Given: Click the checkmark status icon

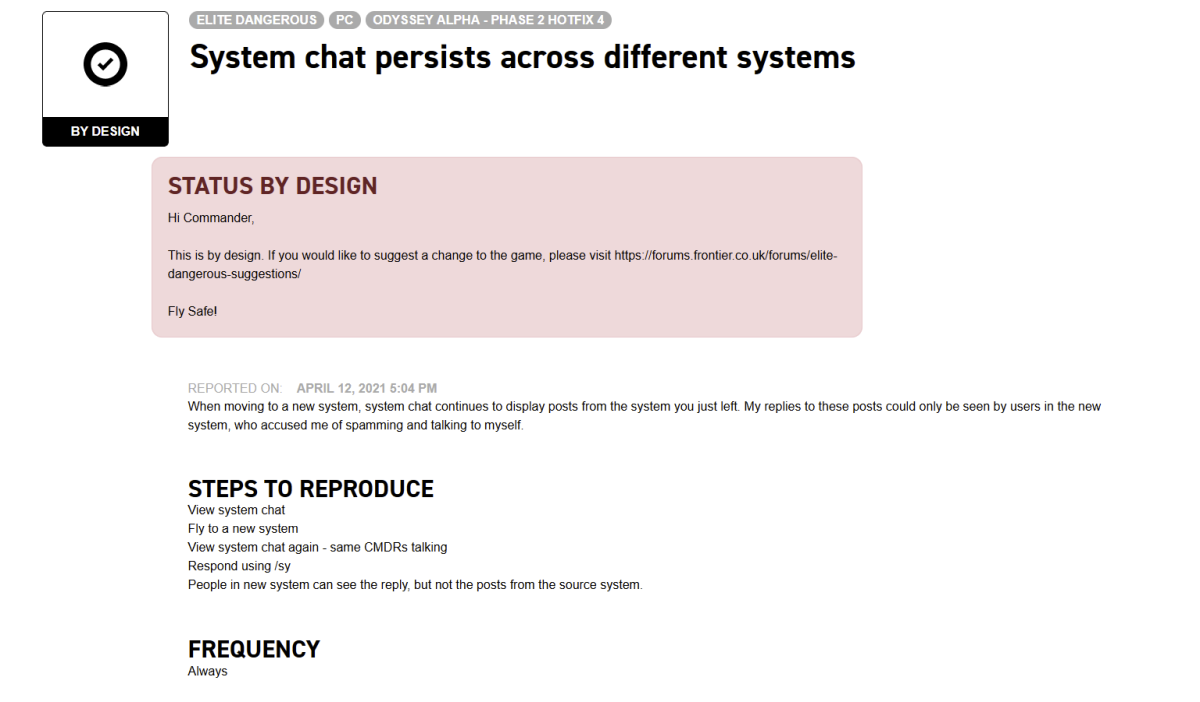Looking at the screenshot, I should tap(105, 65).
